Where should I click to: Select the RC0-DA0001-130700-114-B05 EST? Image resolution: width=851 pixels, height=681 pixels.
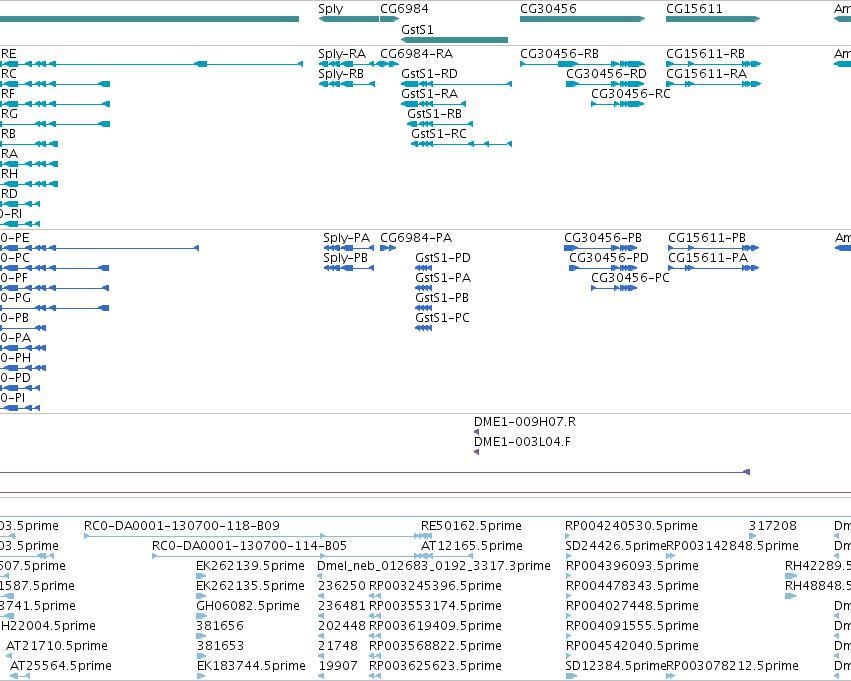coord(292,556)
